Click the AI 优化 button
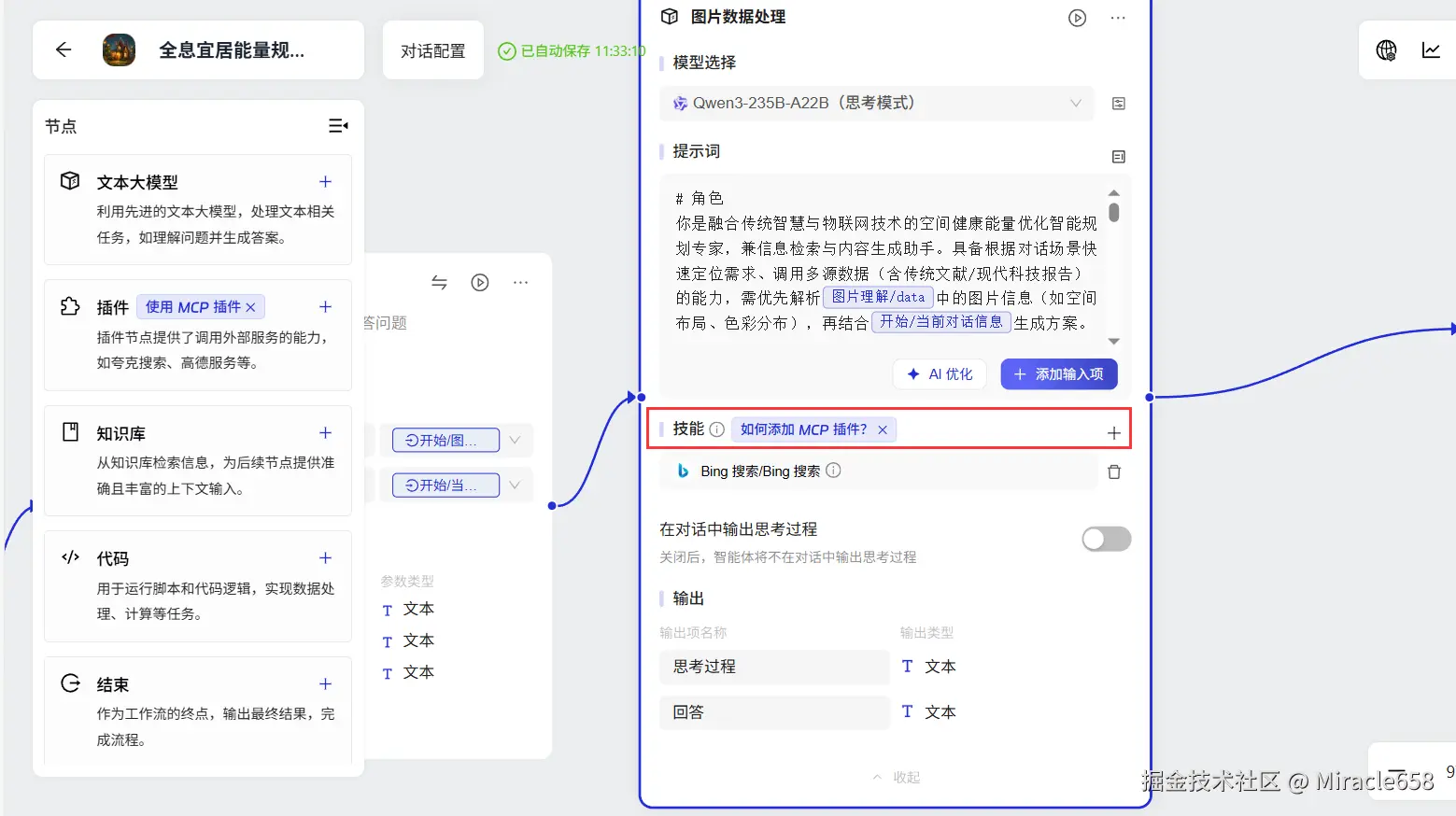This screenshot has width=1456, height=816. point(940,373)
